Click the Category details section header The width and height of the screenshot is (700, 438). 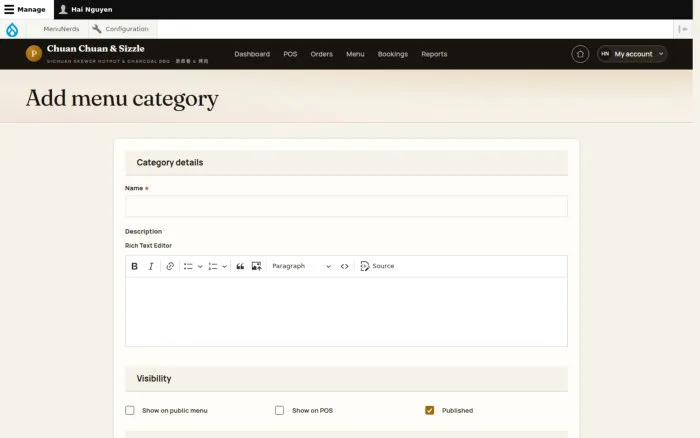tap(346, 163)
